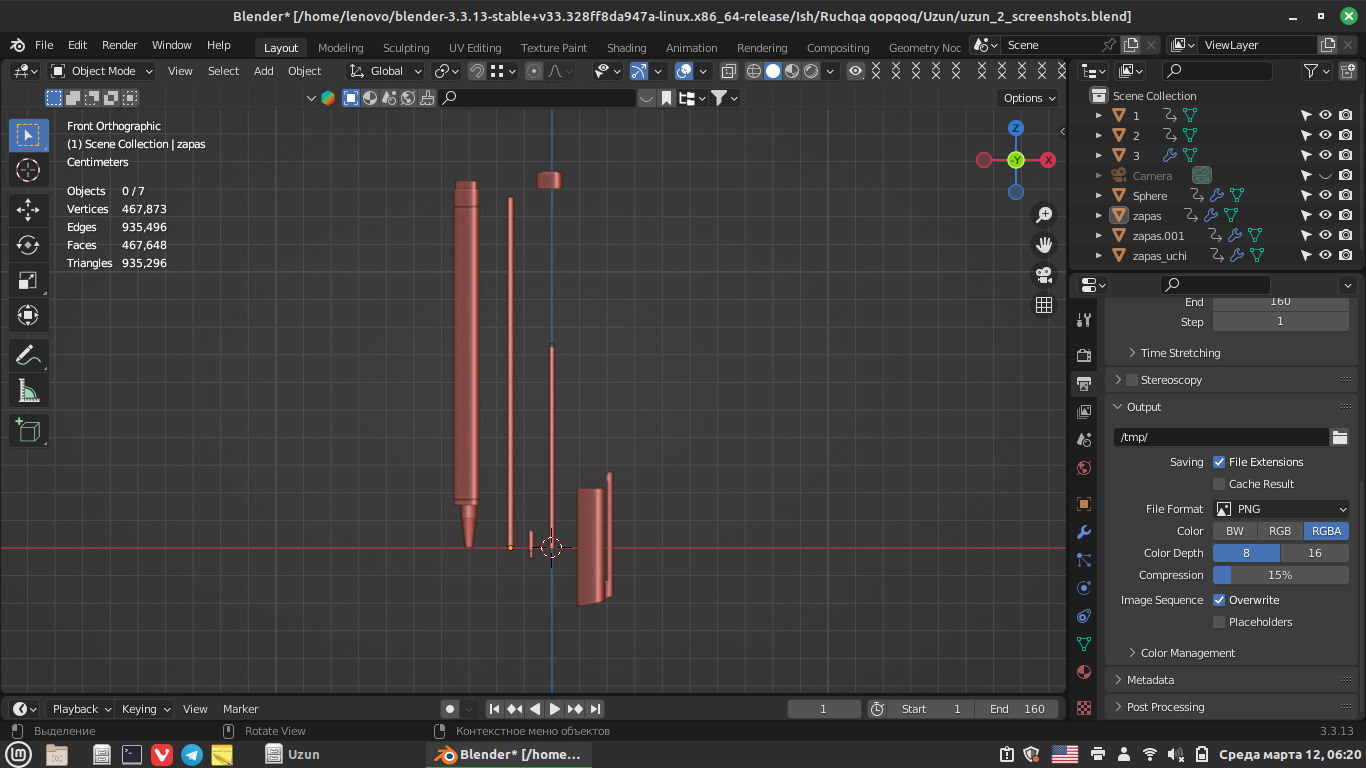Open the Keying dropdown in timeline

click(x=145, y=709)
